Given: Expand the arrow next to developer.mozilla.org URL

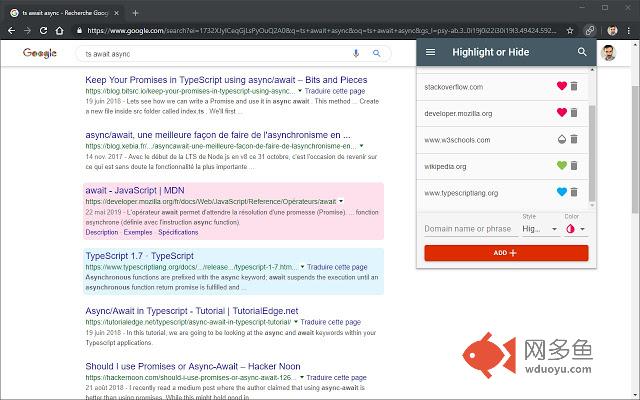Looking at the screenshot, I should pyautogui.click(x=341, y=201).
